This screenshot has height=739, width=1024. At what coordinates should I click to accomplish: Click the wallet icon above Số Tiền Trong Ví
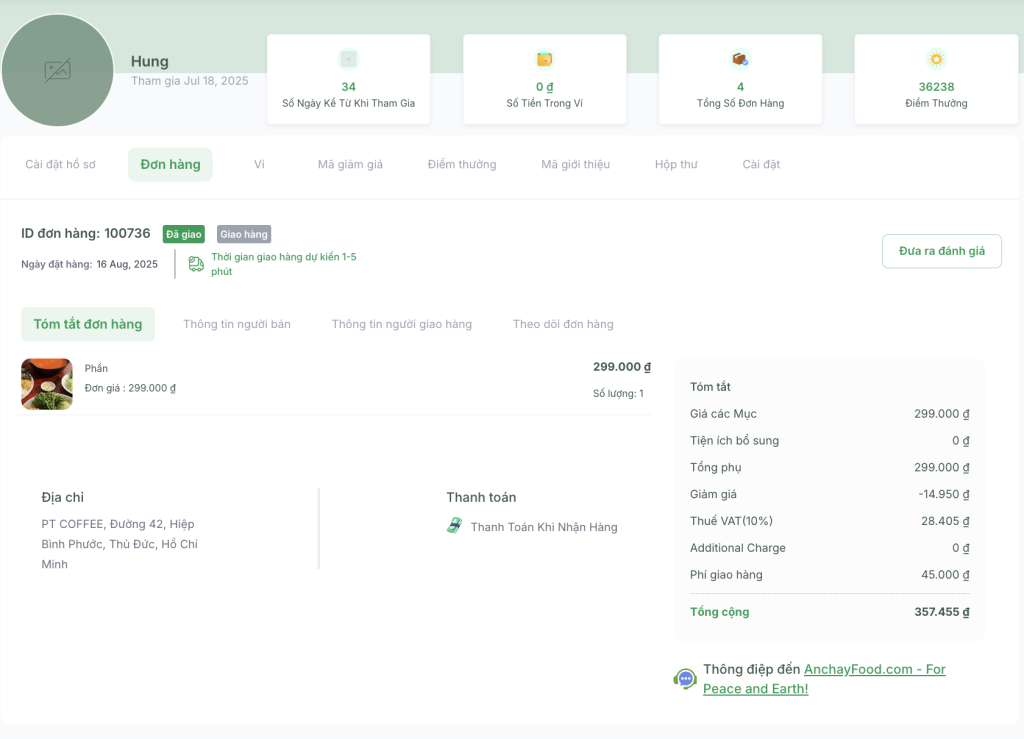[x=544, y=59]
